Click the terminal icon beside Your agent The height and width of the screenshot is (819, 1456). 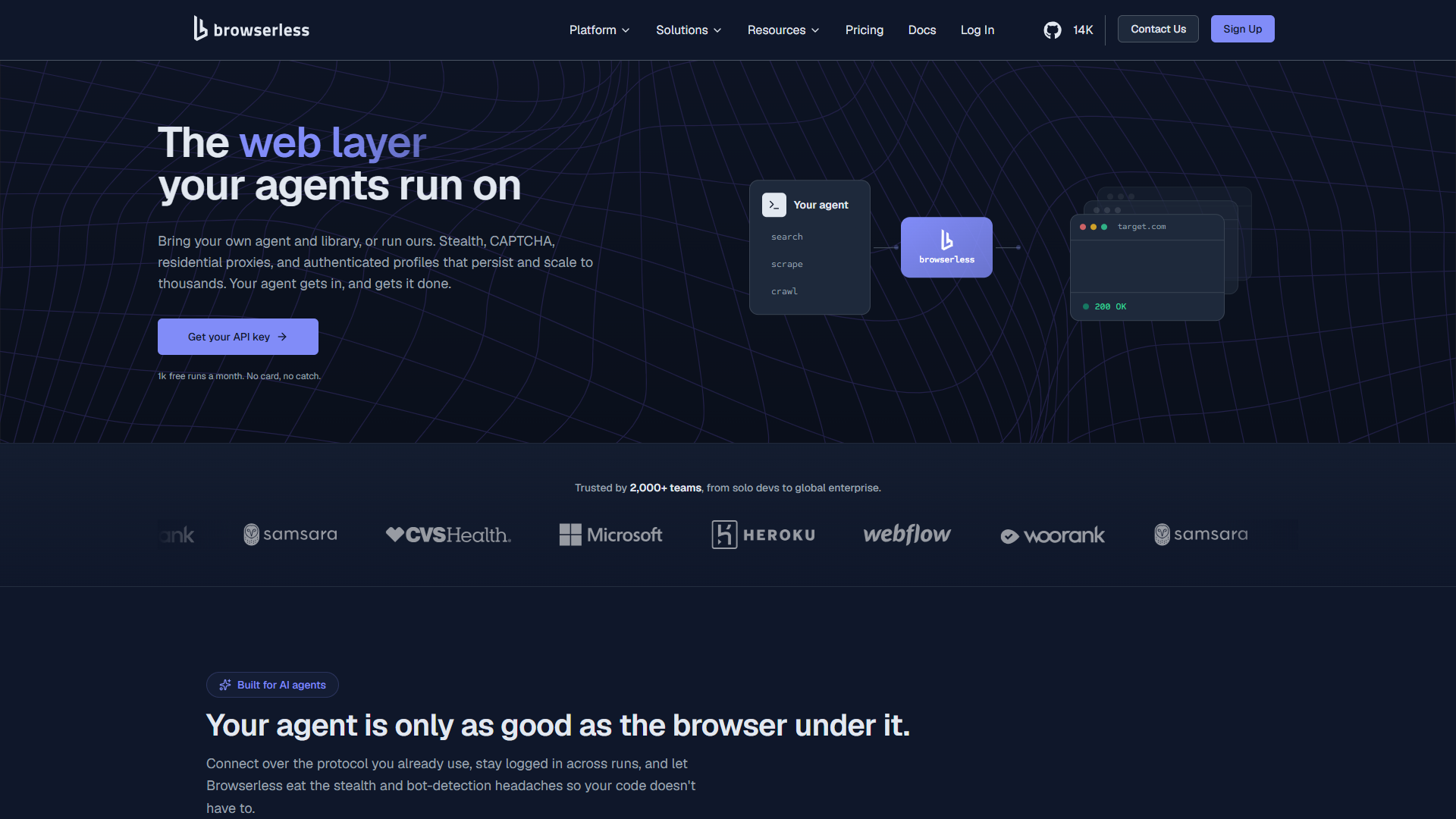(x=773, y=205)
